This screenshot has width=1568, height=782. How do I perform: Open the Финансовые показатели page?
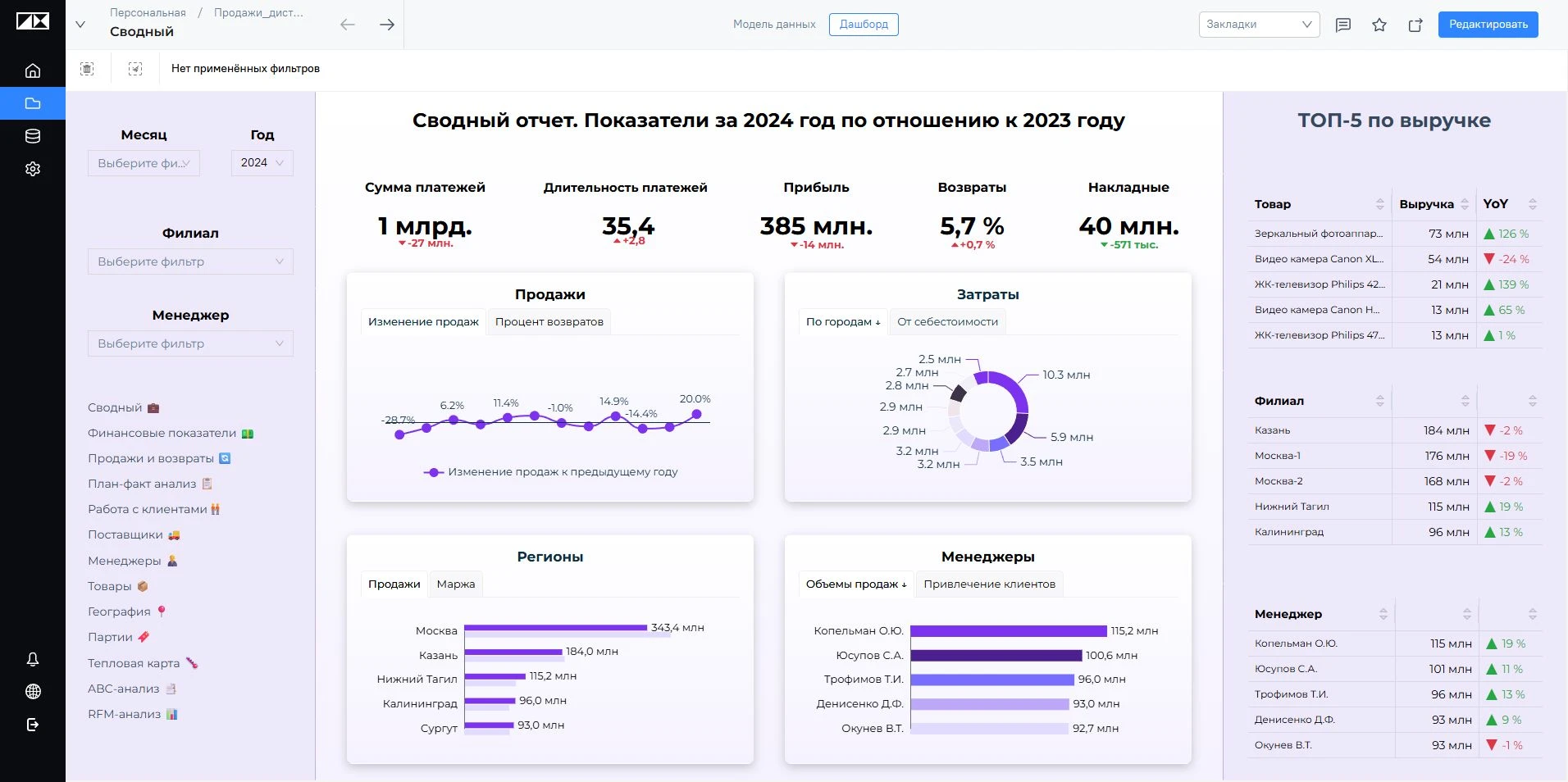click(171, 433)
